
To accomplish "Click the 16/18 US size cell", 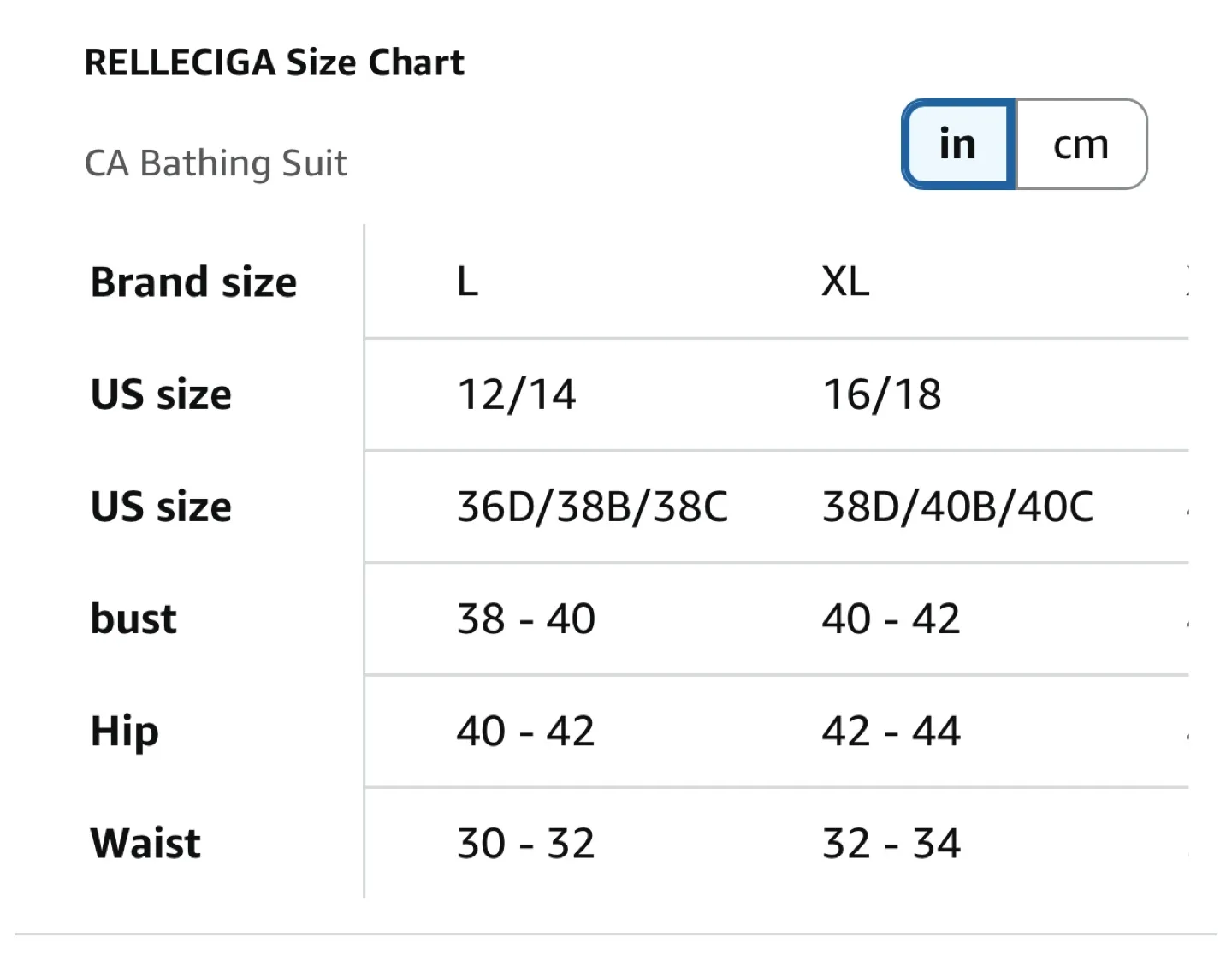I will [x=882, y=394].
